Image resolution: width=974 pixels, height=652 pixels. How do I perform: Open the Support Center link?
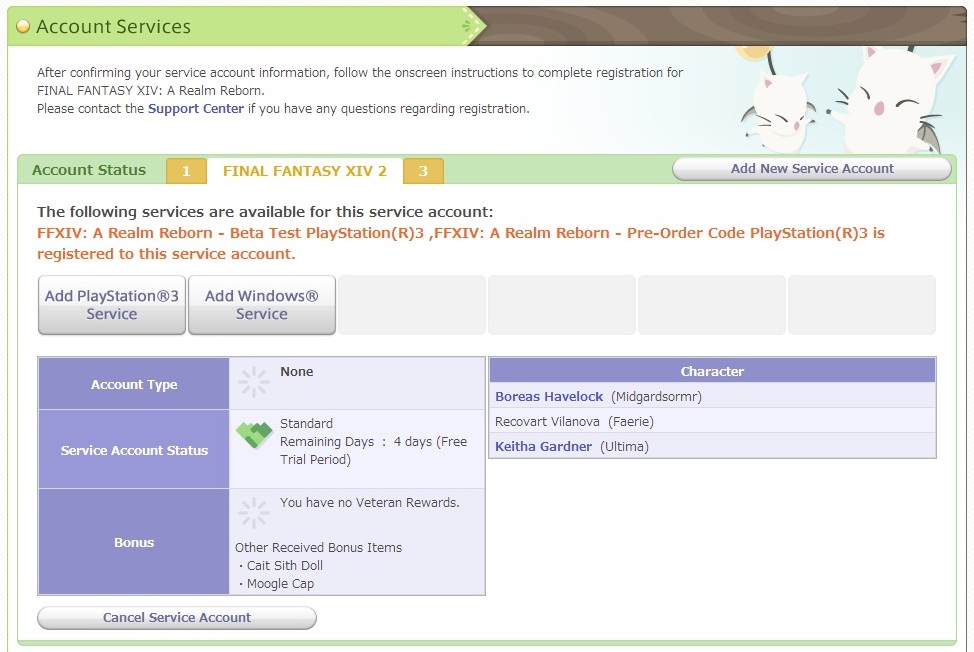click(196, 109)
